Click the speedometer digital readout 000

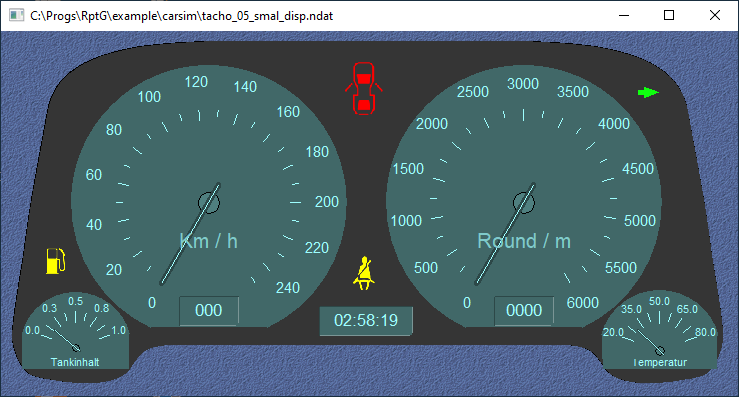tap(209, 310)
